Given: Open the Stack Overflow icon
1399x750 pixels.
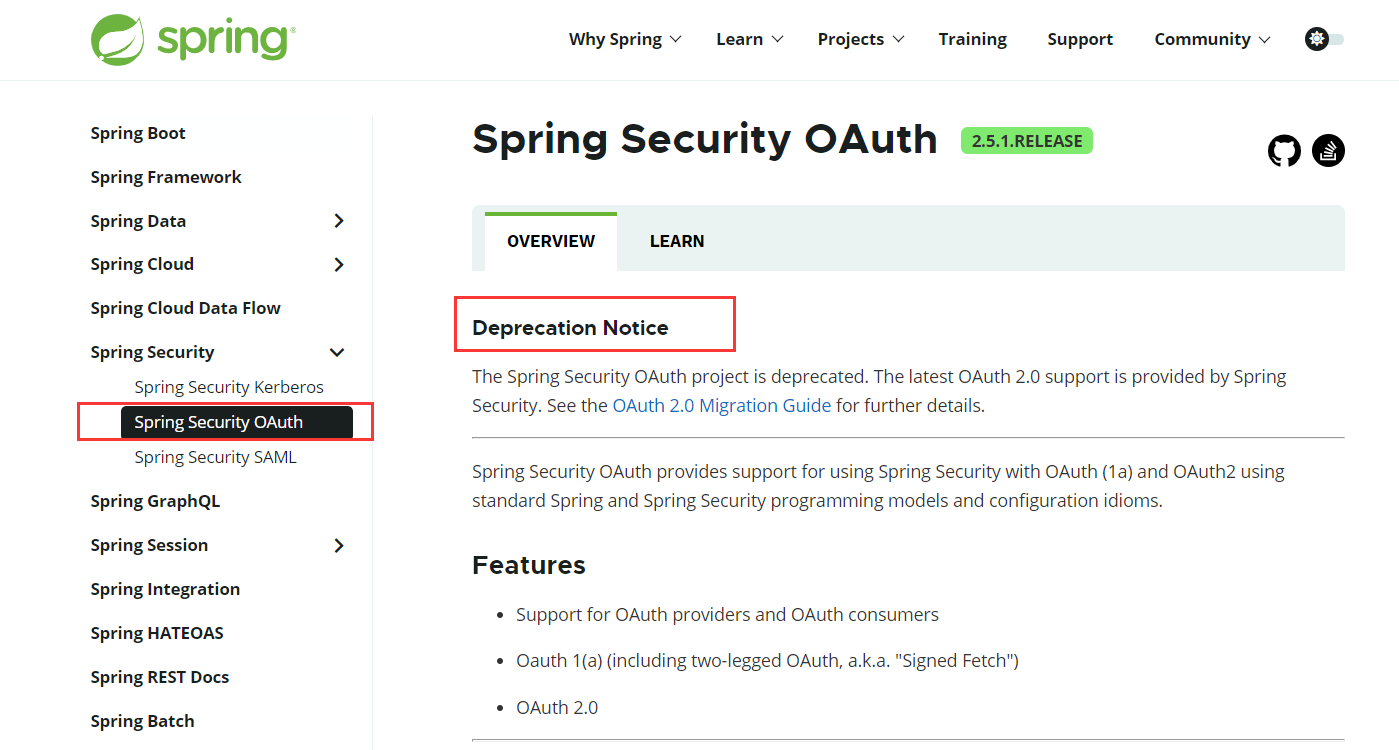Looking at the screenshot, I should [x=1328, y=151].
